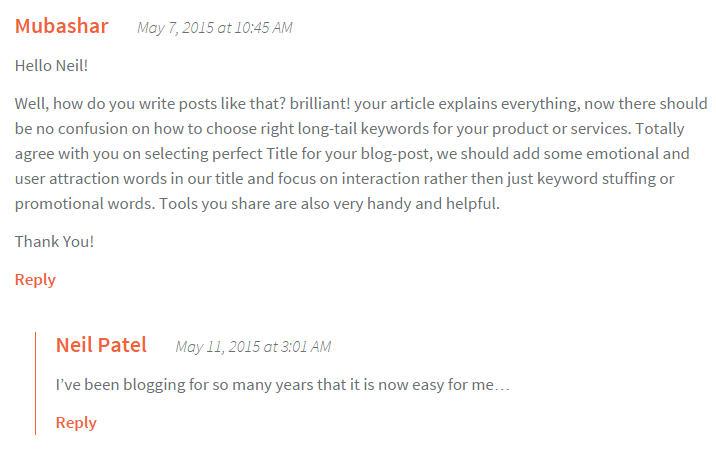This screenshot has height=452, width=716.
Task: Select the May 11, 2015 timestamp
Action: [x=252, y=347]
